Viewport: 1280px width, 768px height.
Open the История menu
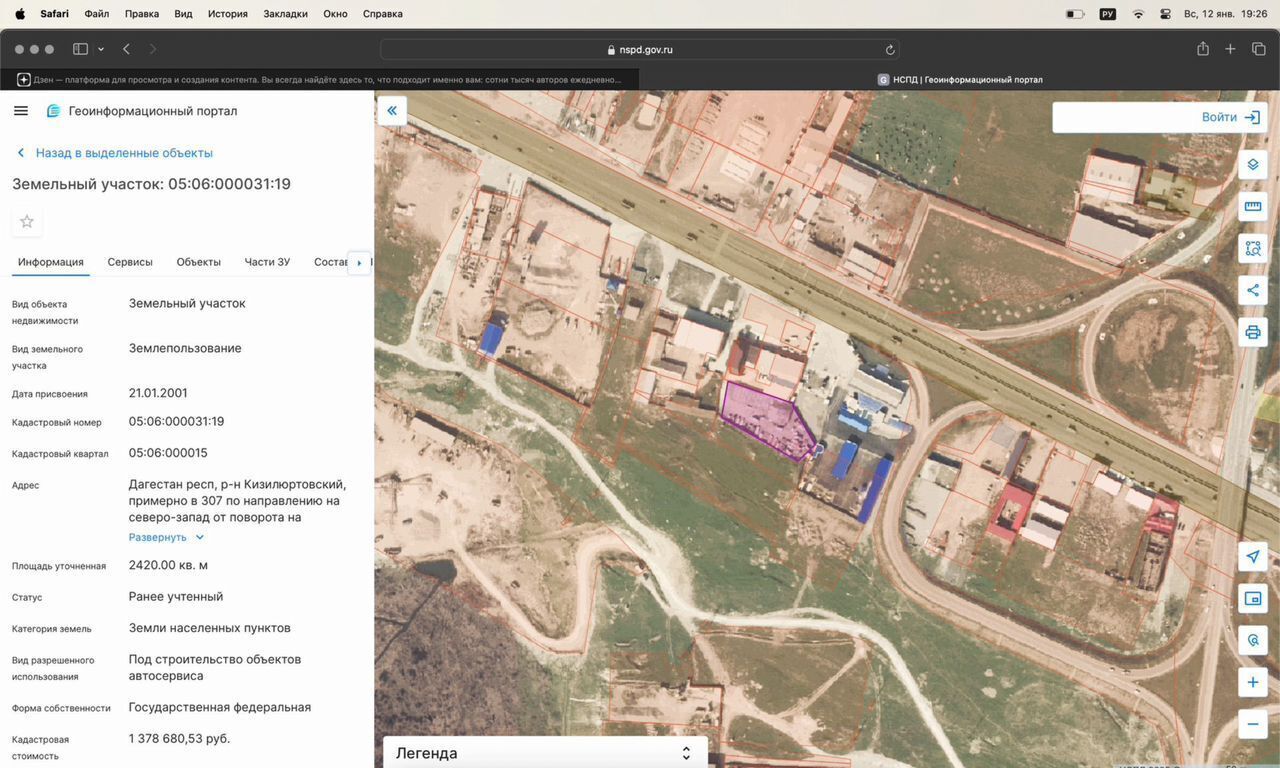[x=228, y=14]
